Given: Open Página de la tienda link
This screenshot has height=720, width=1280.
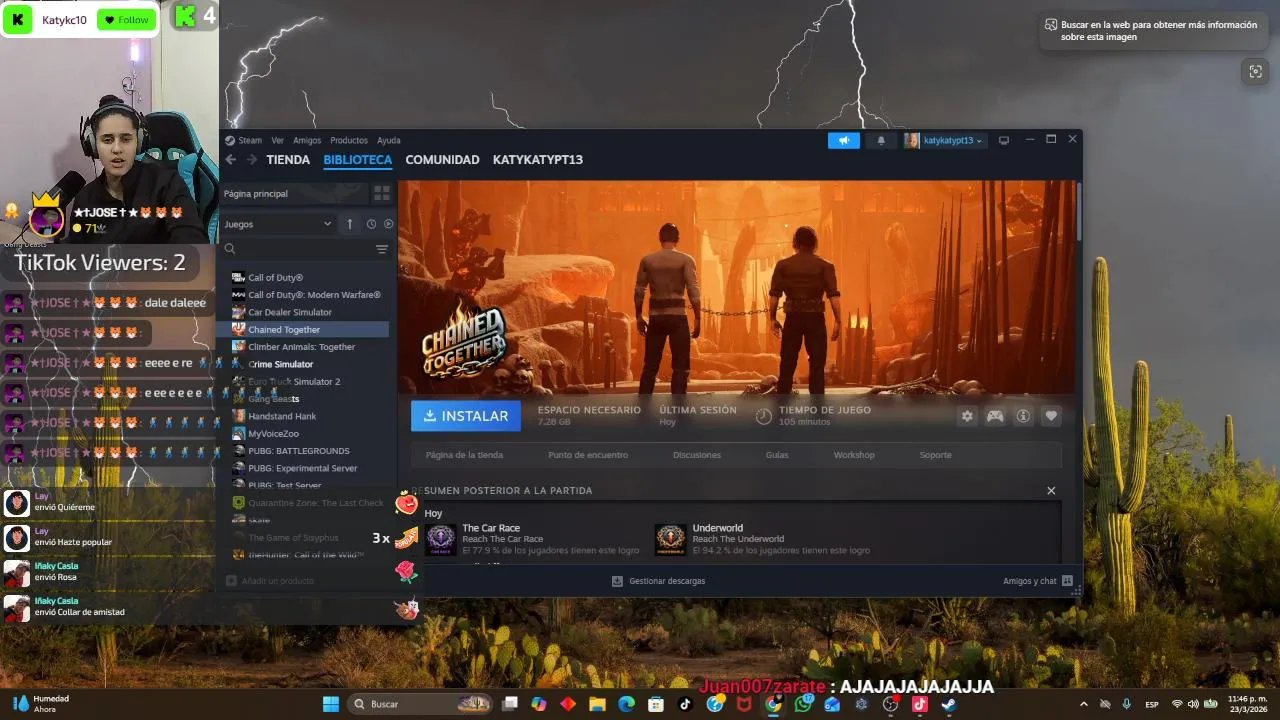Looking at the screenshot, I should tap(464, 455).
